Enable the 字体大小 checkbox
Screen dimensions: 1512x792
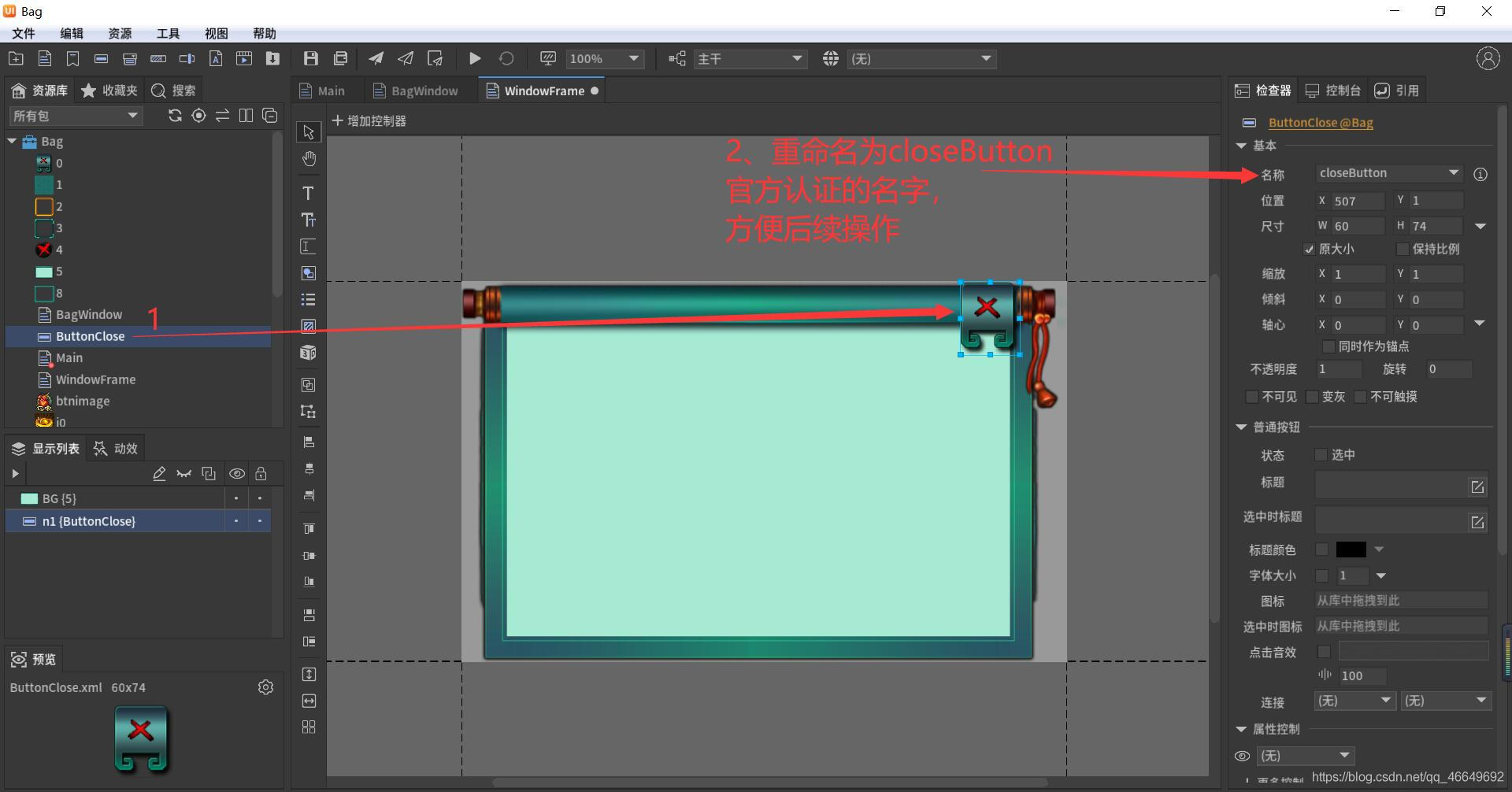[x=1322, y=575]
